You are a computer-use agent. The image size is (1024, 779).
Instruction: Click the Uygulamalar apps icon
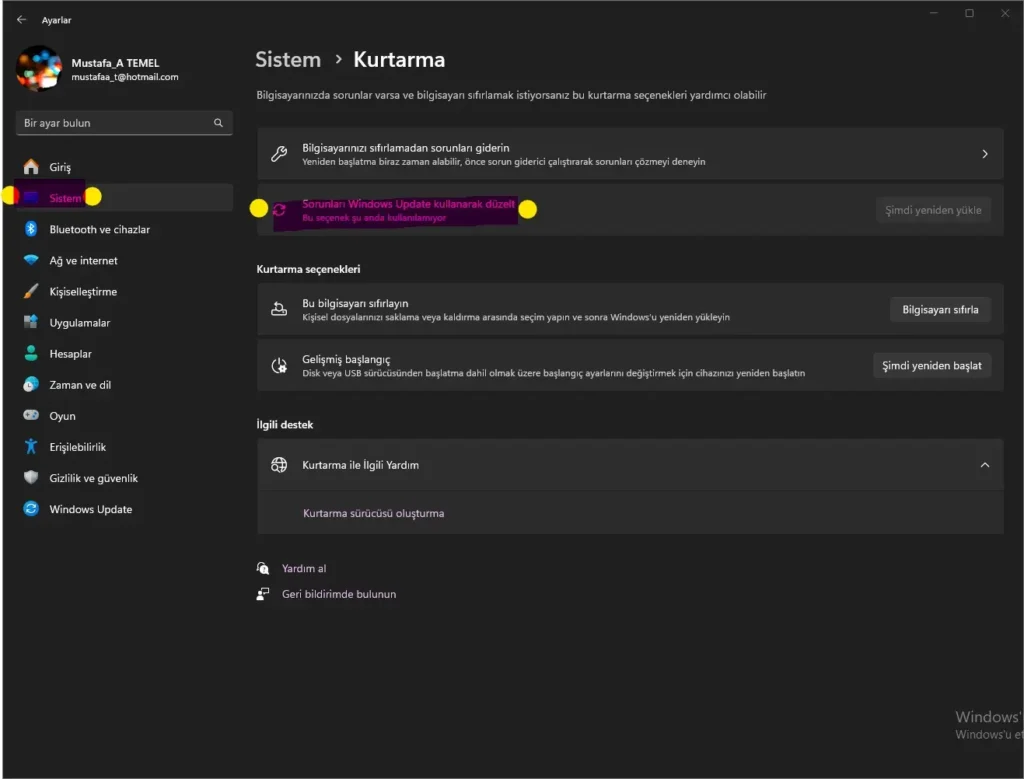click(31, 322)
